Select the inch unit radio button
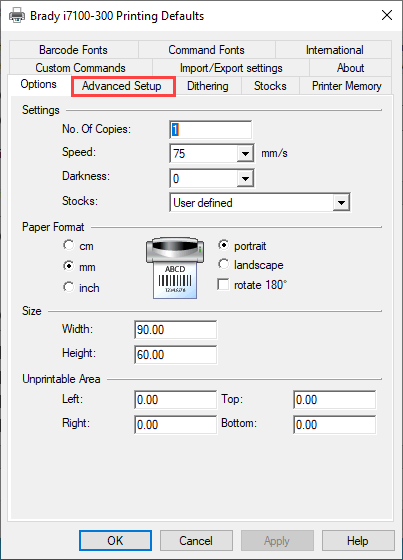The height and width of the screenshot is (560, 403). (68, 287)
